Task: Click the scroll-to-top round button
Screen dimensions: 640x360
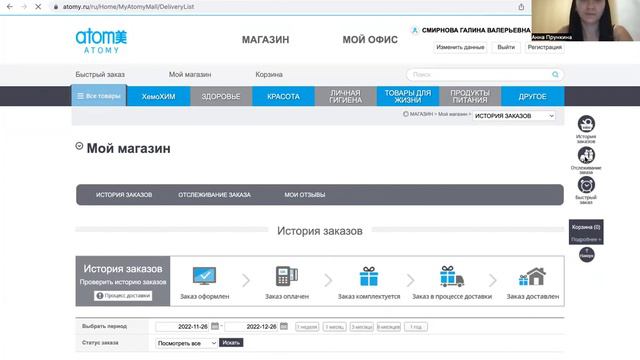Action: (587, 255)
